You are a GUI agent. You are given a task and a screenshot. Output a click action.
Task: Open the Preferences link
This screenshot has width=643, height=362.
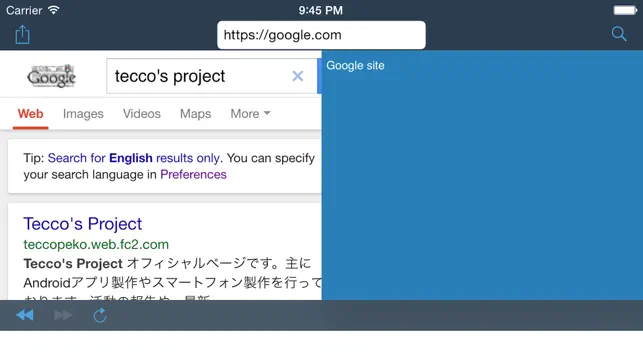point(193,175)
